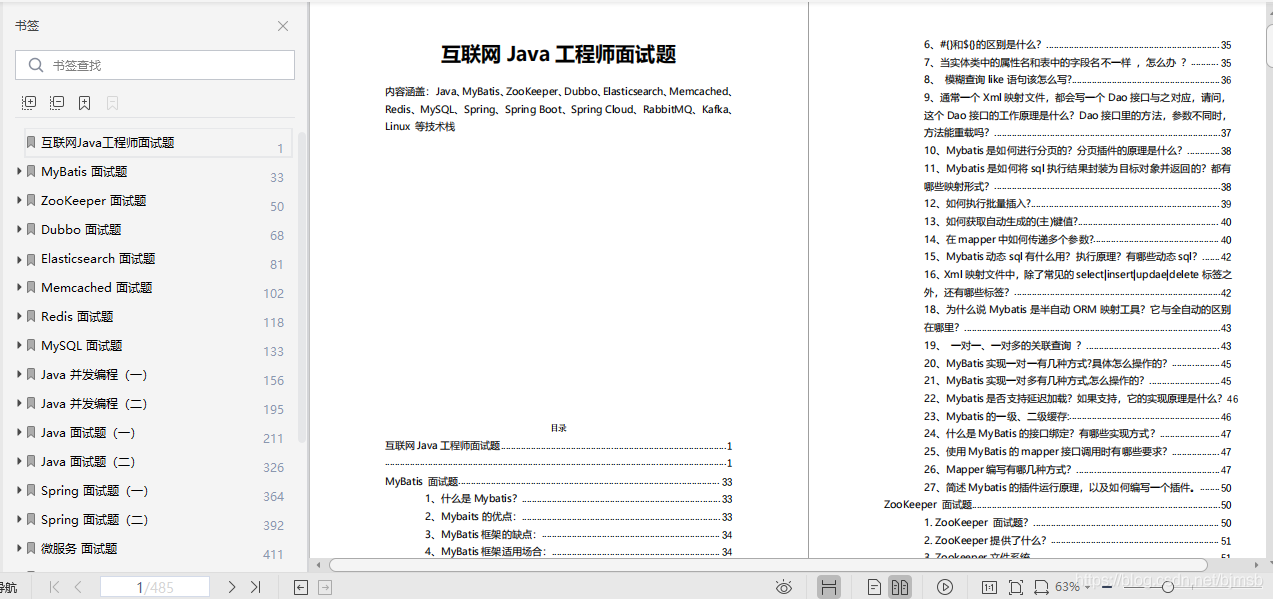Viewport: 1273px width, 599px height.
Task: Close the 书签 bookmarks panel
Action: (283, 26)
